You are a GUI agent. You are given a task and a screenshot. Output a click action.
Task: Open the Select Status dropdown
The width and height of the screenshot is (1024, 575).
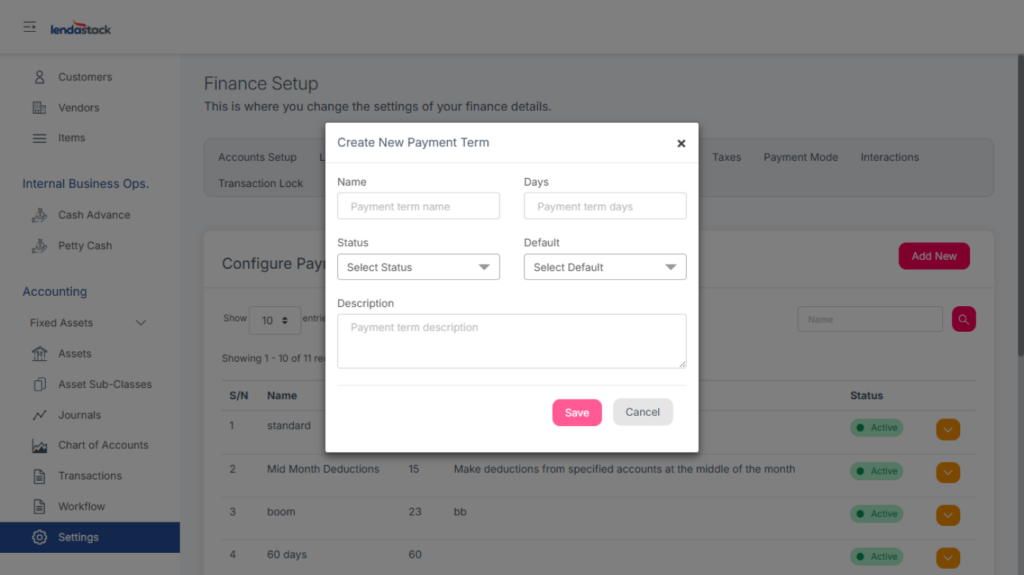pos(418,267)
